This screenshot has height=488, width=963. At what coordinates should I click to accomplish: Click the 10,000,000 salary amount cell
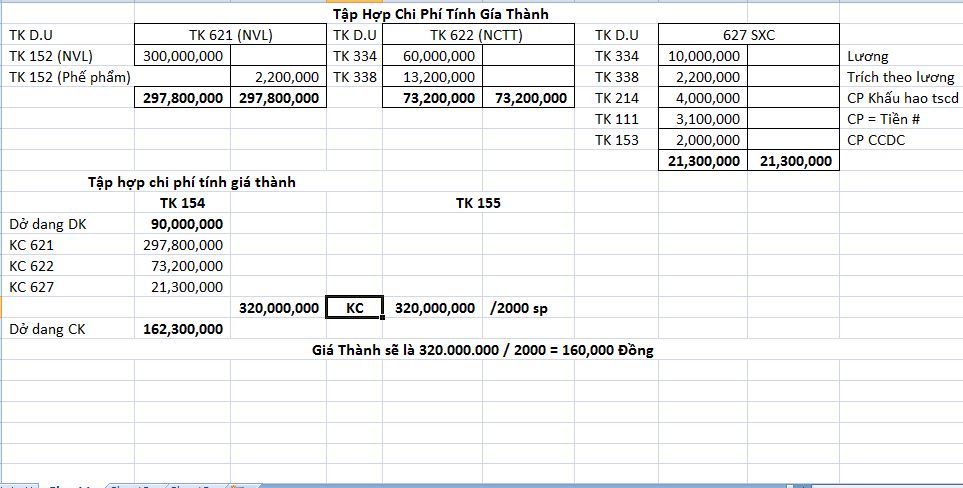[x=702, y=56]
